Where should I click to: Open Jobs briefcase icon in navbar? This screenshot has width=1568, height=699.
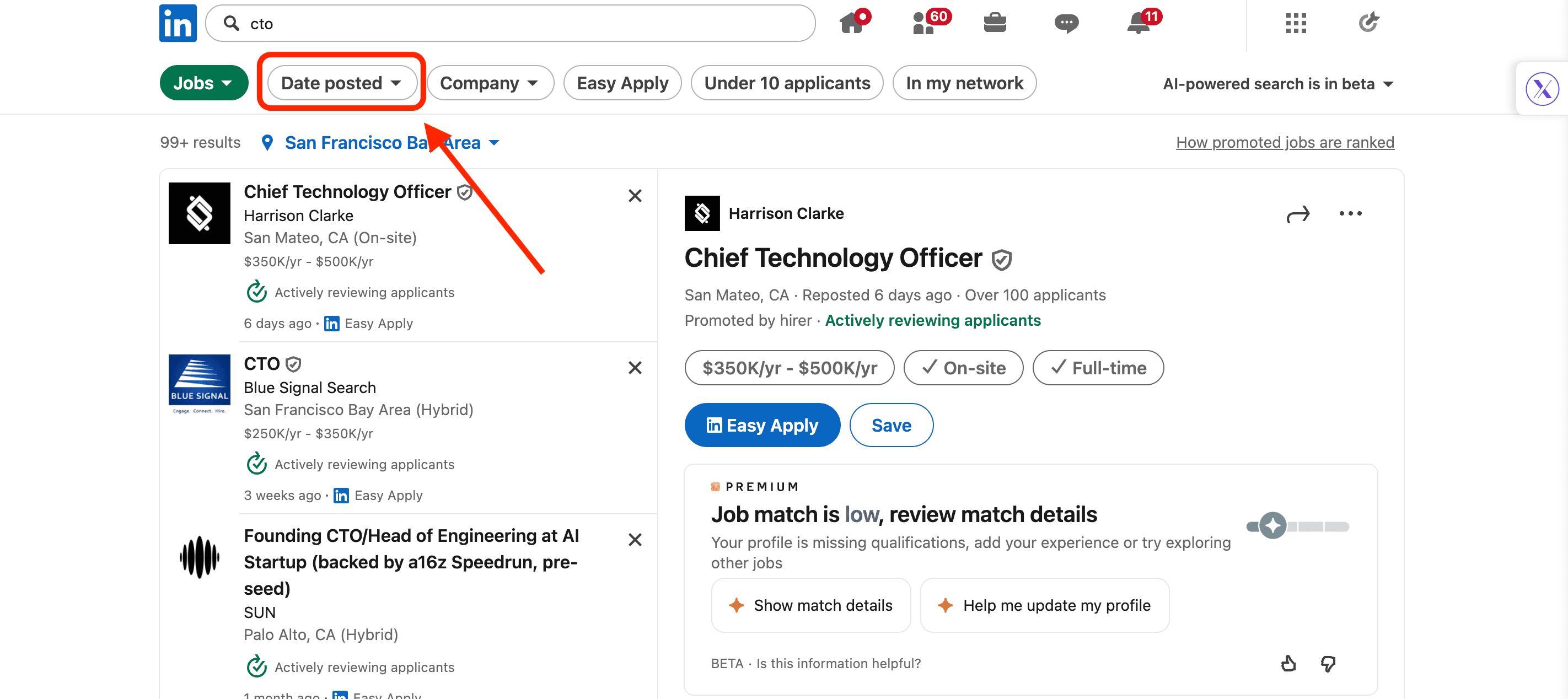click(995, 23)
